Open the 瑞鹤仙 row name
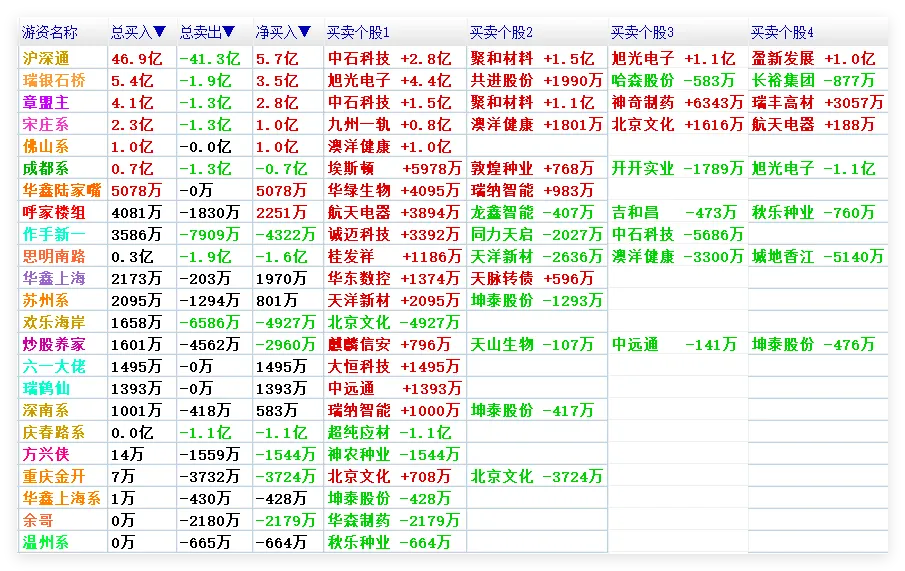This screenshot has height=571, width=905. pos(46,388)
